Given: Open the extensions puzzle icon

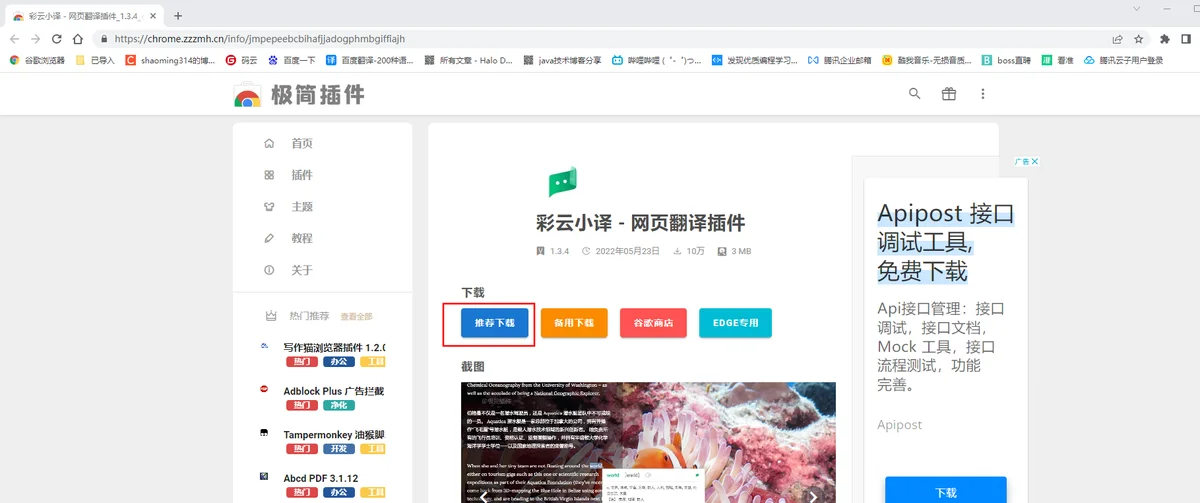Looking at the screenshot, I should click(x=1165, y=39).
